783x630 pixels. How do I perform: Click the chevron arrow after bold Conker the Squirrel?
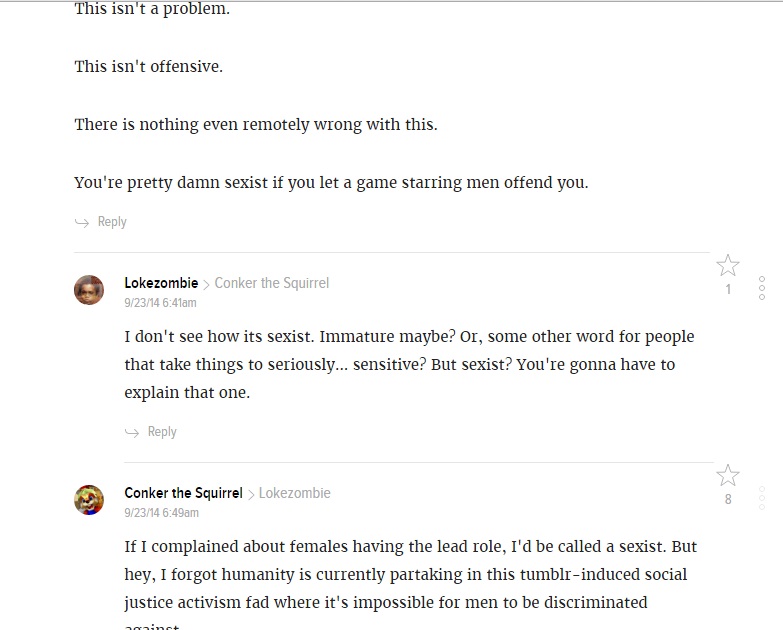[251, 494]
